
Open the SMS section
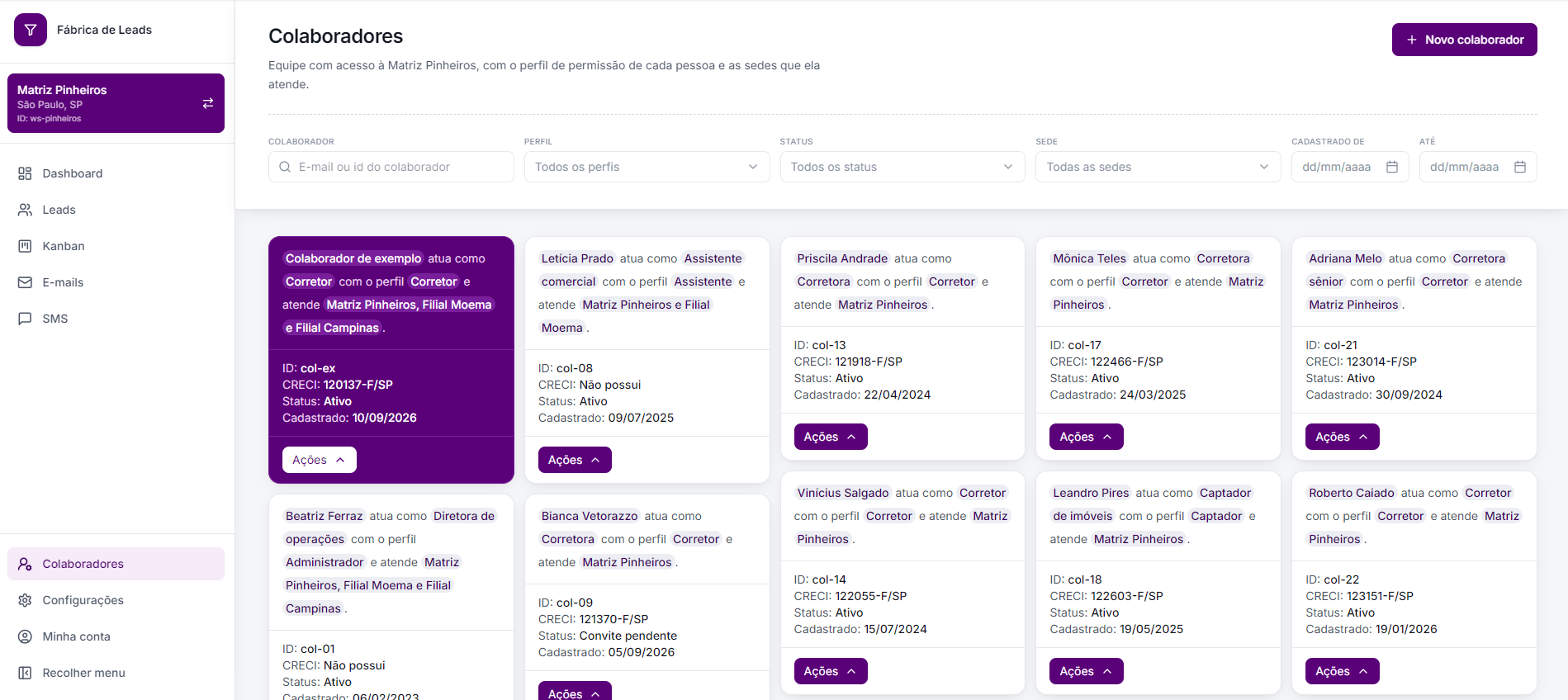(116, 319)
